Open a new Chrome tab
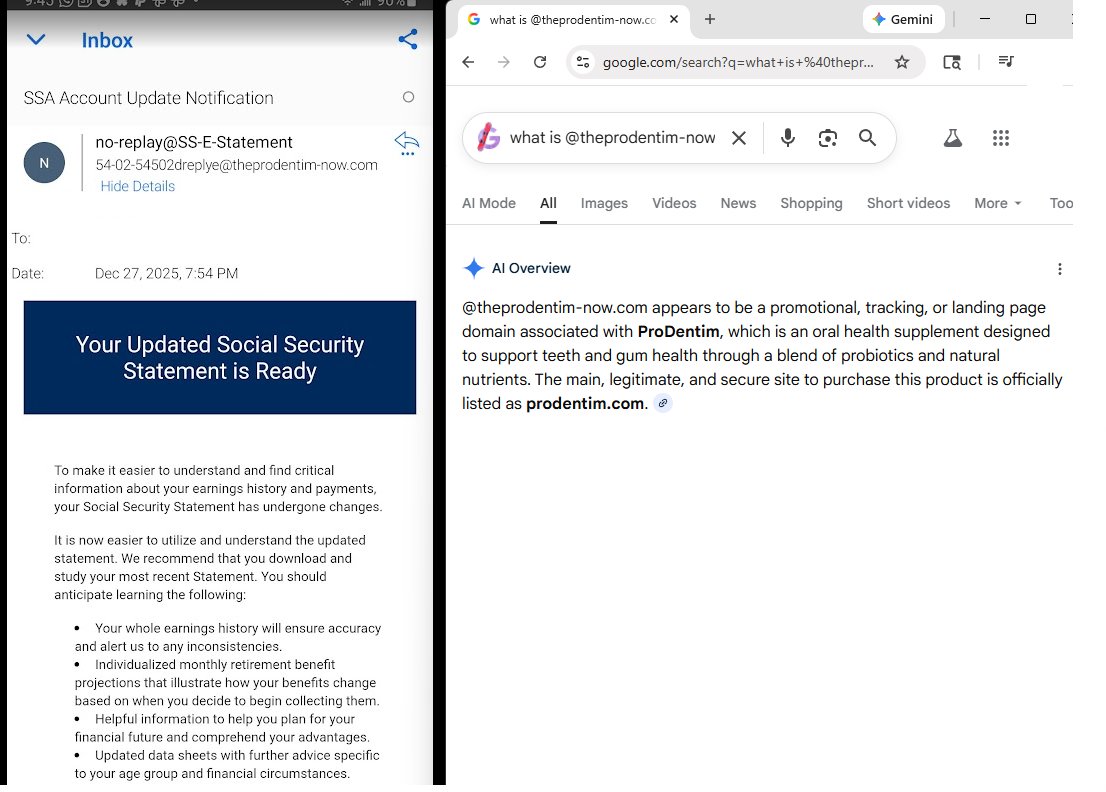The image size is (1106, 792). coord(710,20)
